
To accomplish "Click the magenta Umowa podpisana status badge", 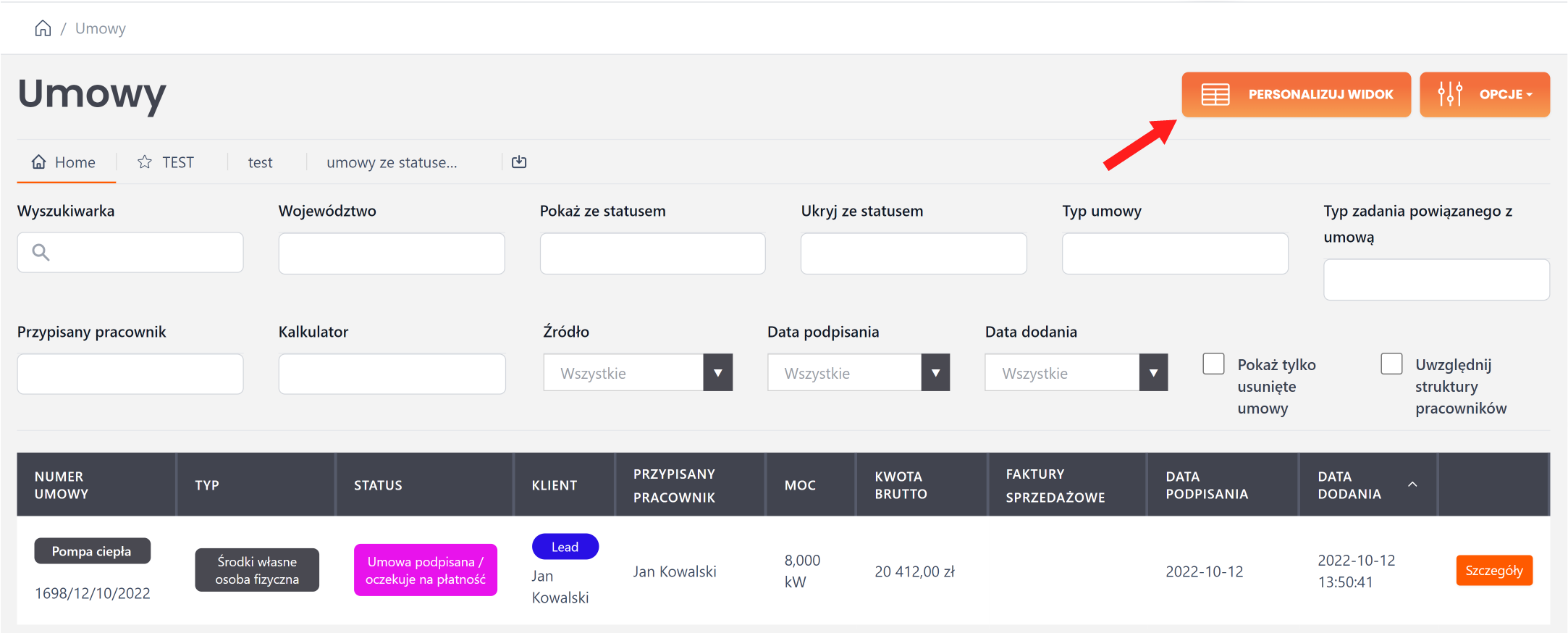I will tap(426, 570).
